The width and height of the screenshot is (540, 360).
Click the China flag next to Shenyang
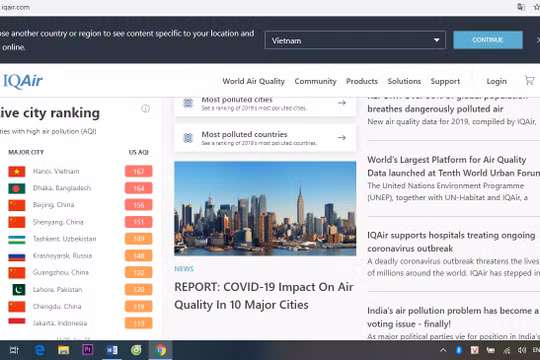point(17,222)
